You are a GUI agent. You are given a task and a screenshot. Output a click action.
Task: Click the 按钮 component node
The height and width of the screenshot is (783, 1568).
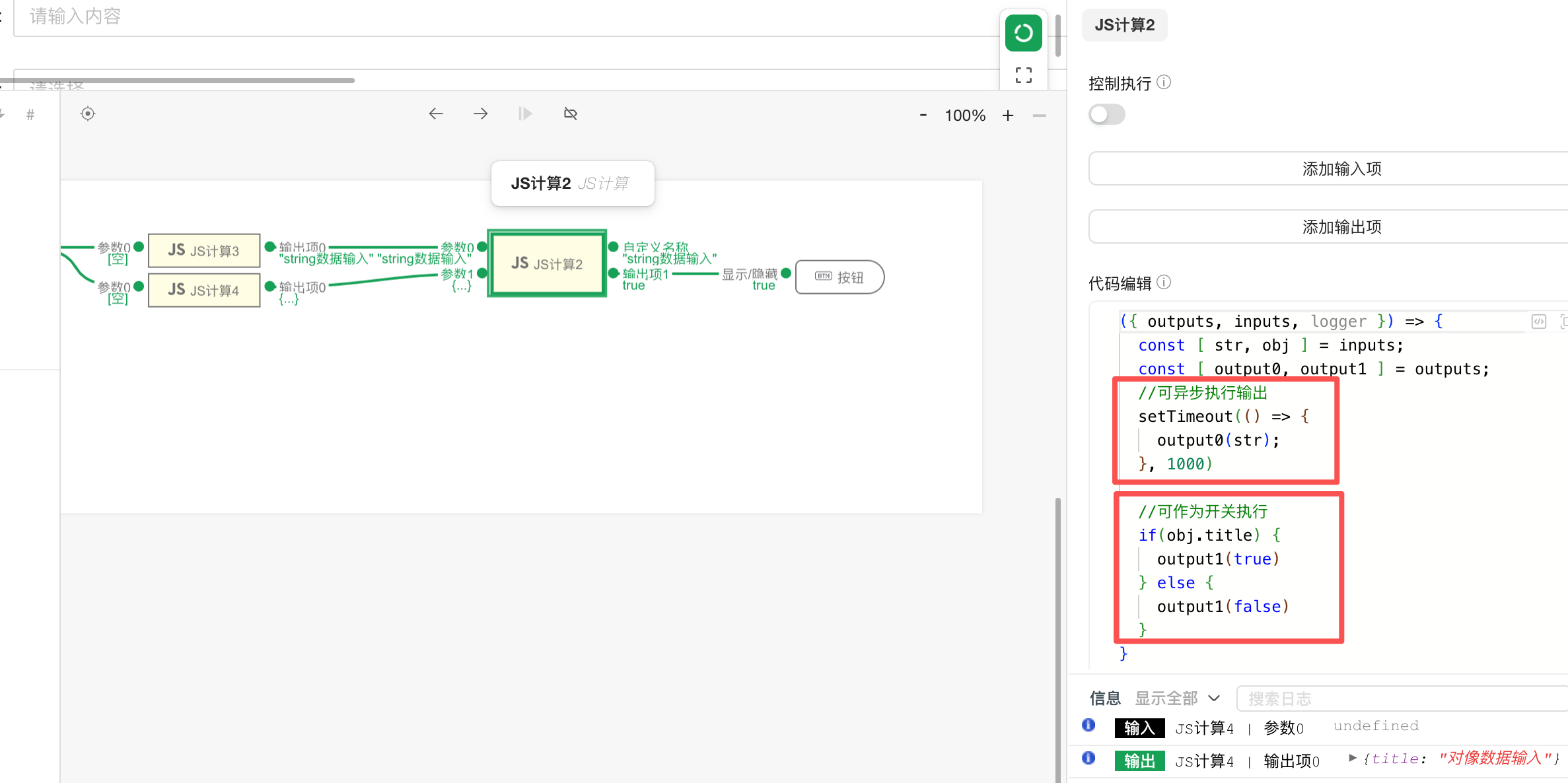[x=839, y=277]
